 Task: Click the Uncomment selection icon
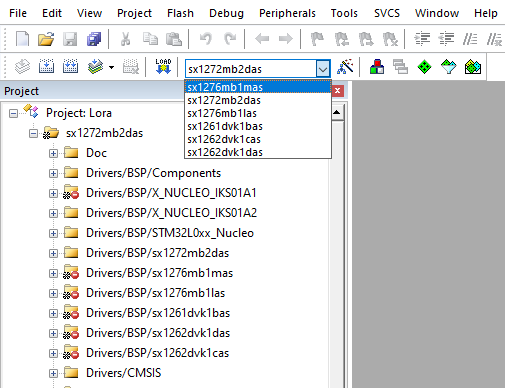[x=494, y=39]
